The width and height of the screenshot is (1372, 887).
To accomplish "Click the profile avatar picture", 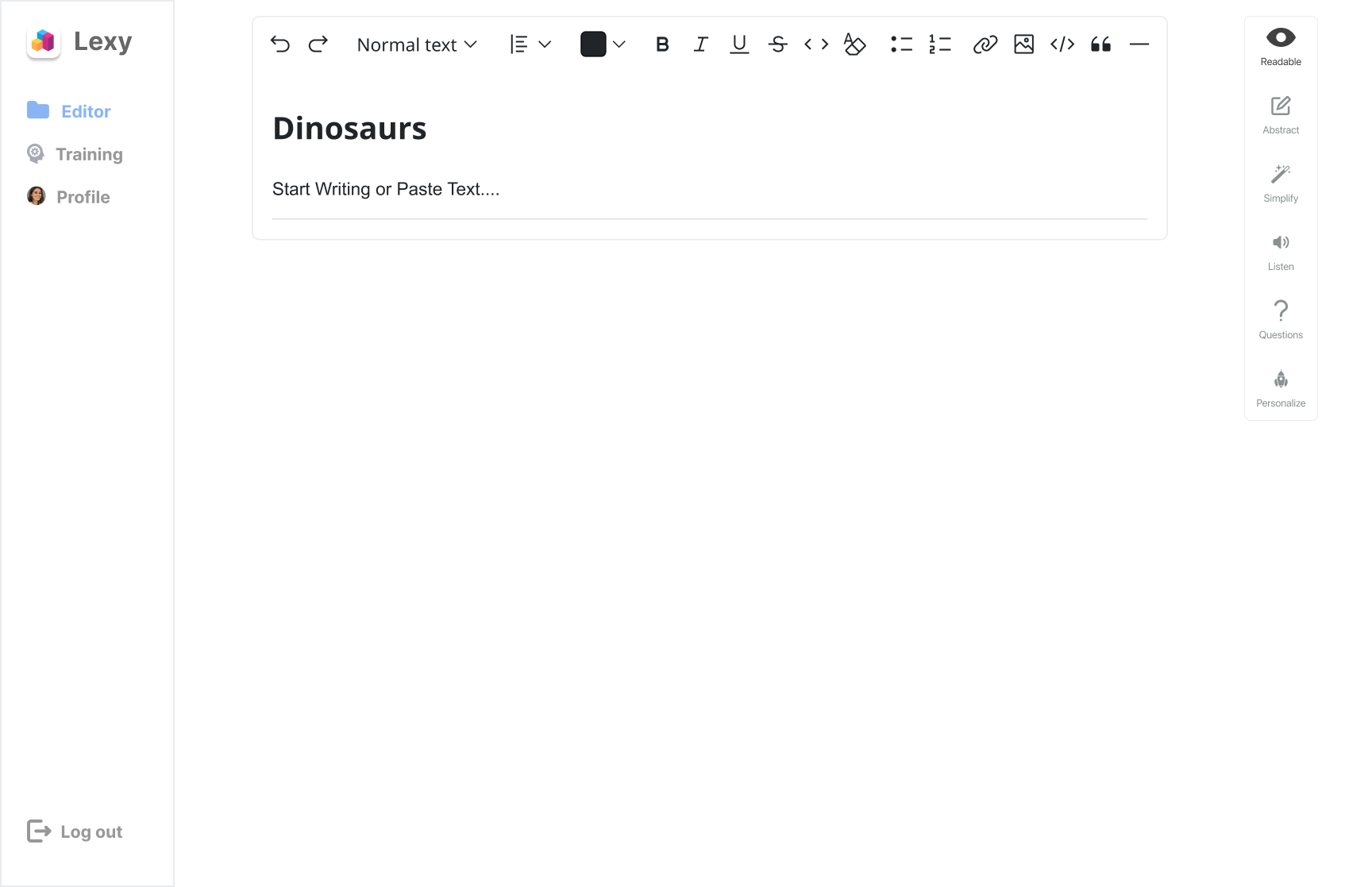I will click(36, 196).
